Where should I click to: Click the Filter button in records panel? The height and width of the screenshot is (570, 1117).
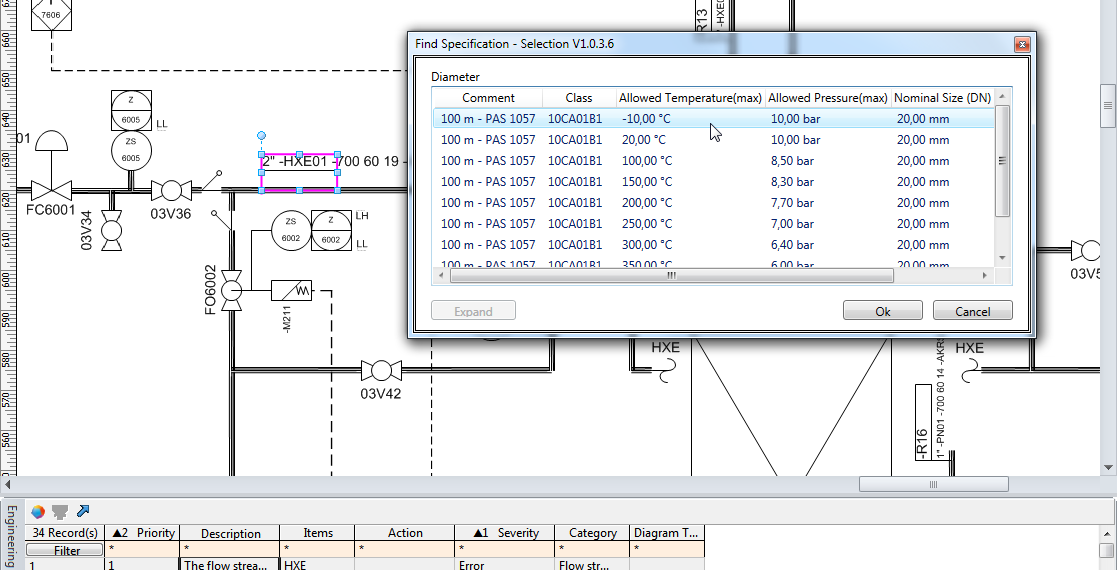67,550
